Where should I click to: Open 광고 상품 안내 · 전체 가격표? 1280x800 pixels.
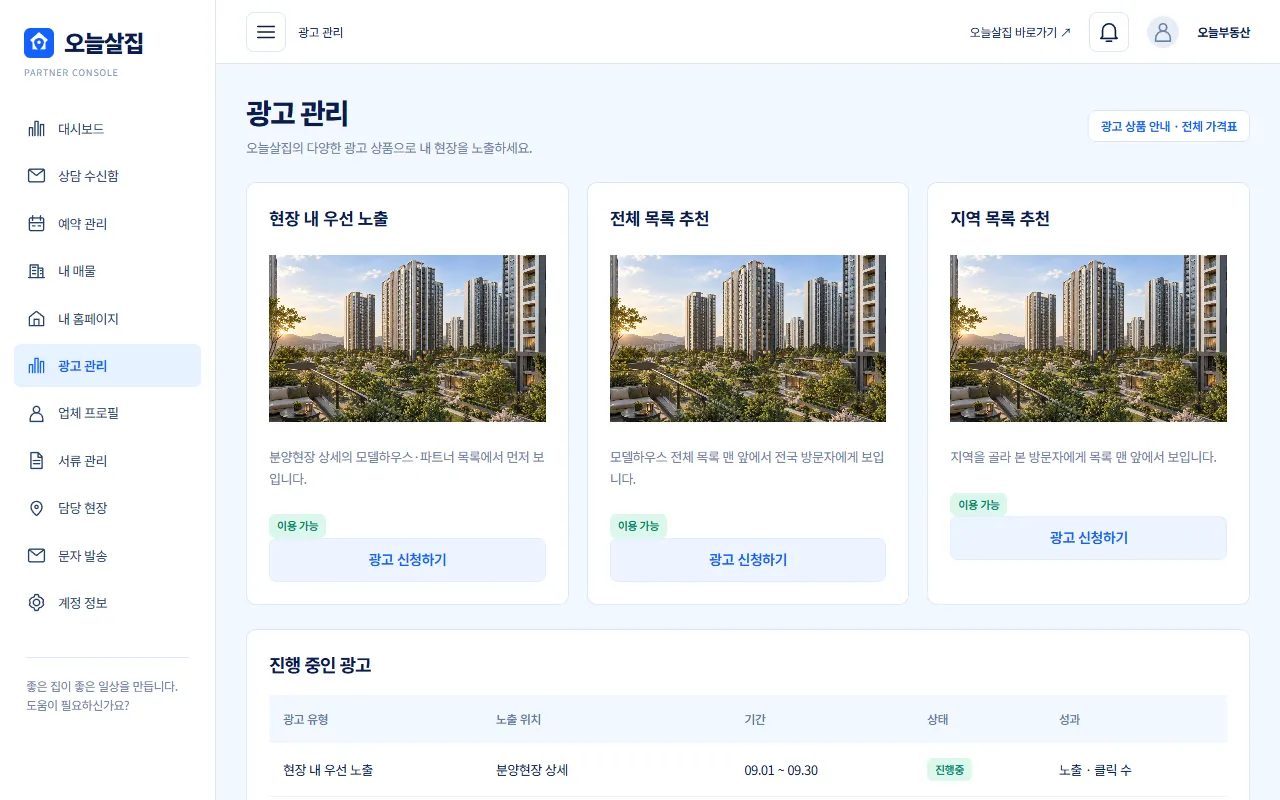(x=1169, y=127)
